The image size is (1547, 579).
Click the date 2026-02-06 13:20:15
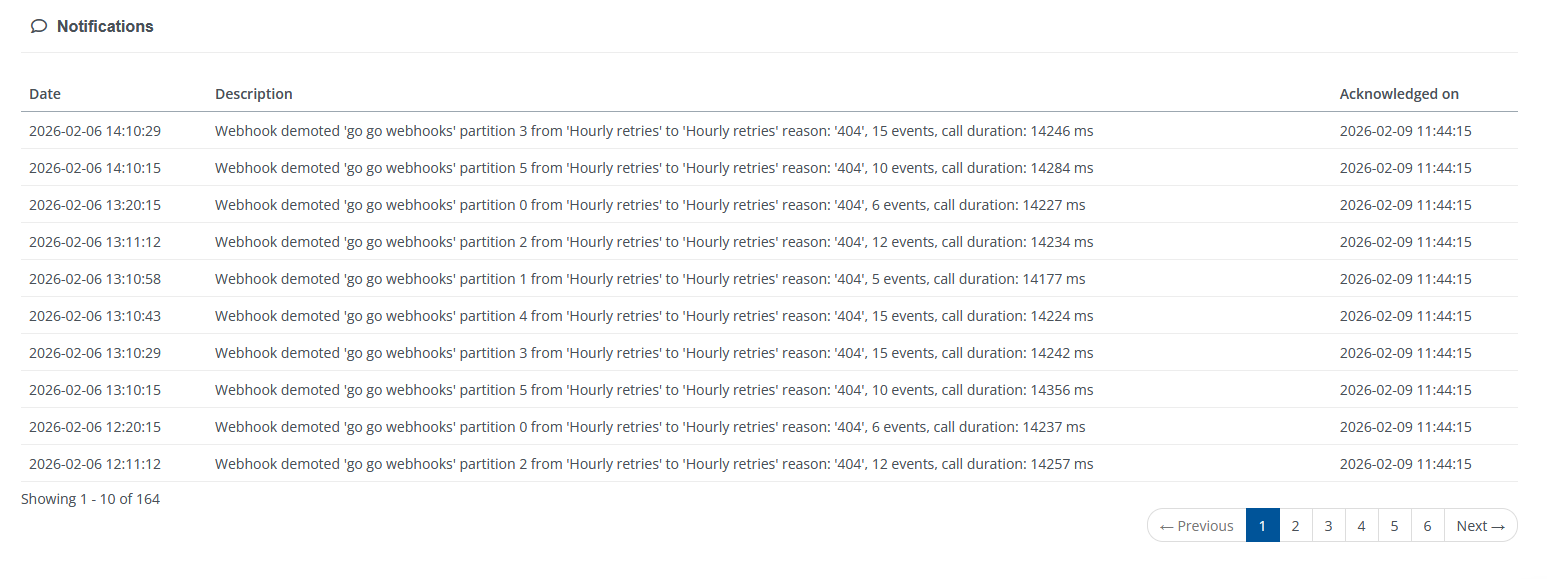click(x=95, y=205)
